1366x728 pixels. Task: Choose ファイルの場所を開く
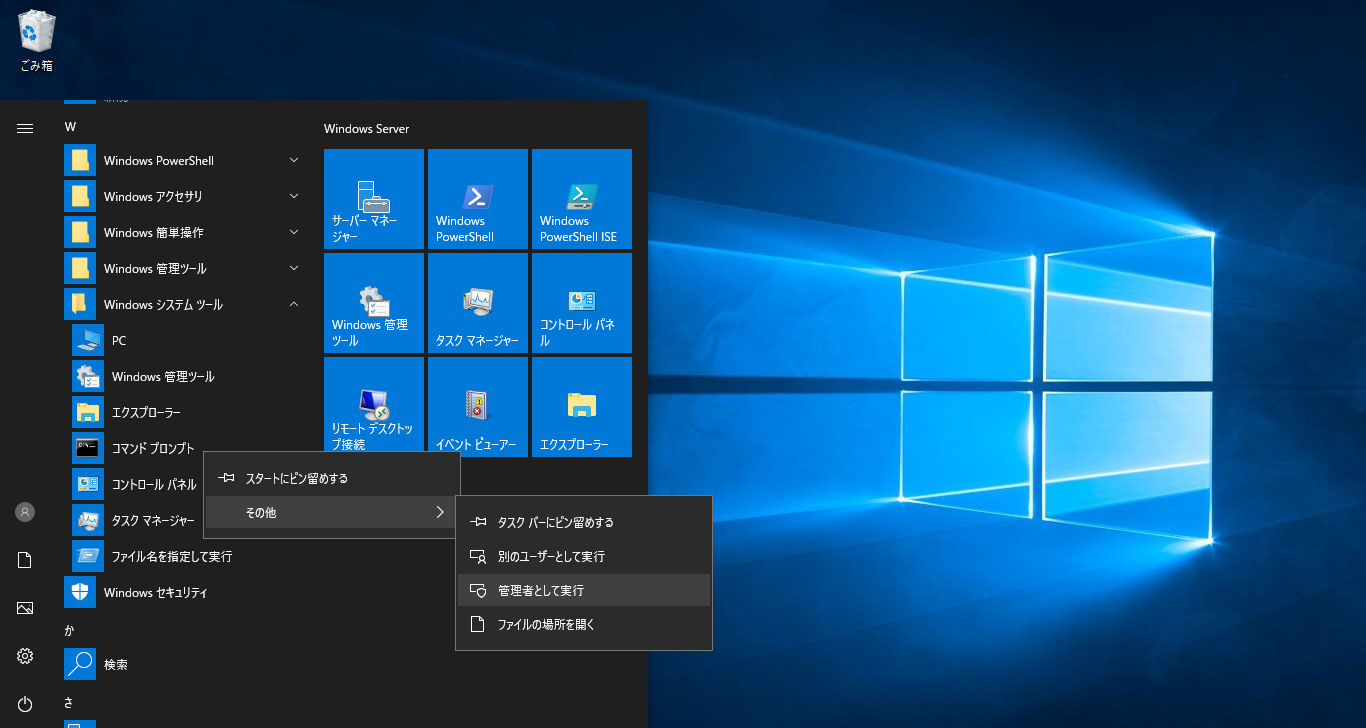pos(584,625)
